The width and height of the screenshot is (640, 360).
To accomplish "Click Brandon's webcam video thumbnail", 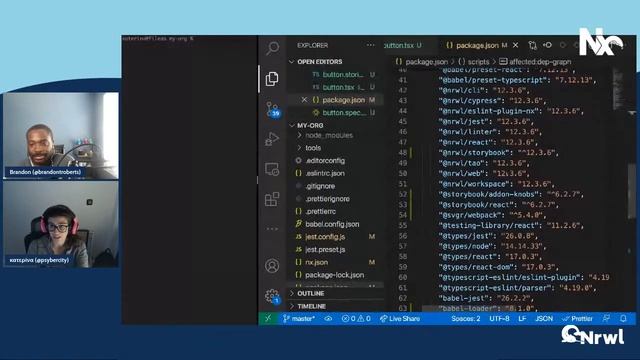I will tap(61, 135).
